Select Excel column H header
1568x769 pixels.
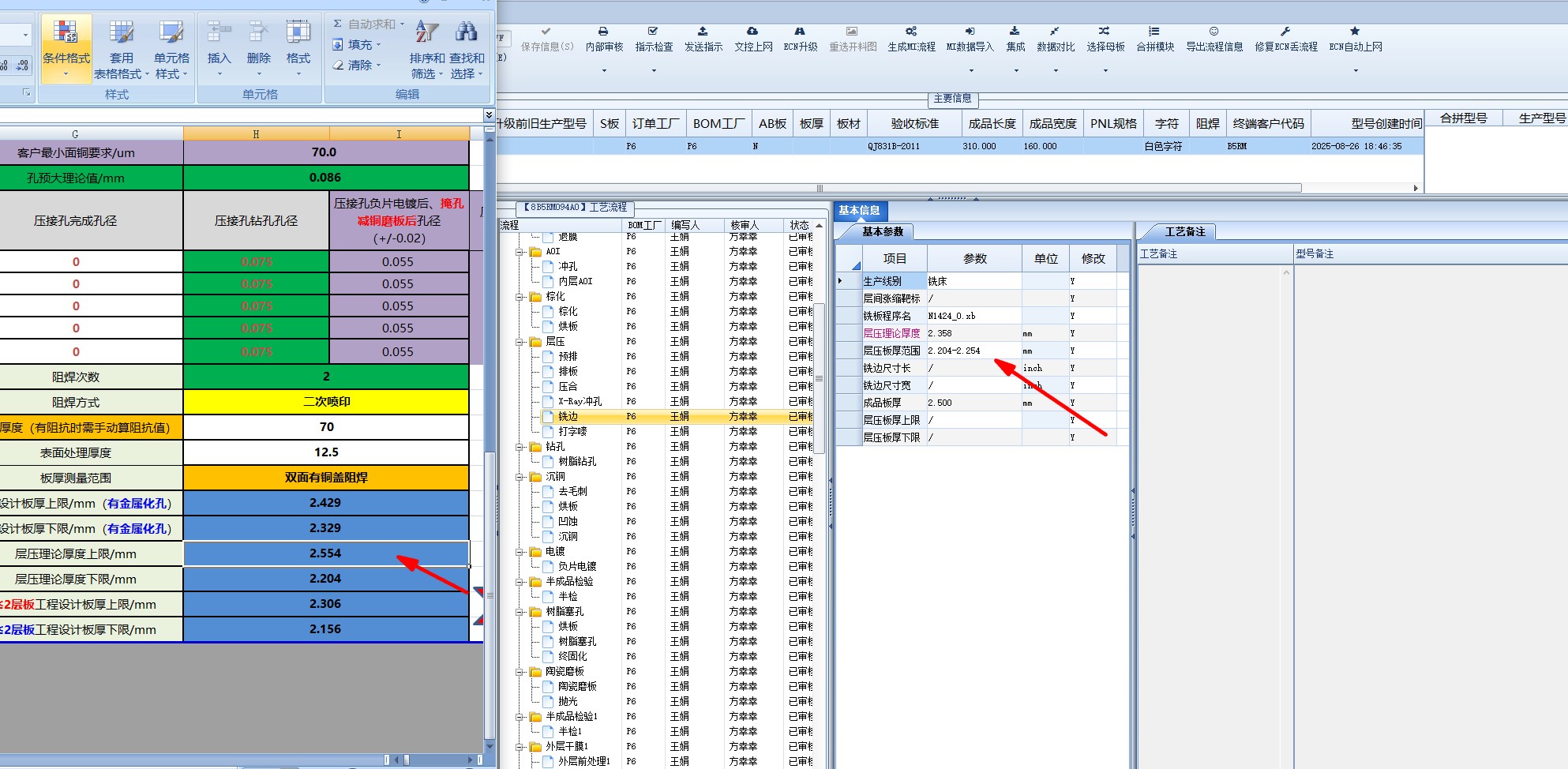point(256,133)
